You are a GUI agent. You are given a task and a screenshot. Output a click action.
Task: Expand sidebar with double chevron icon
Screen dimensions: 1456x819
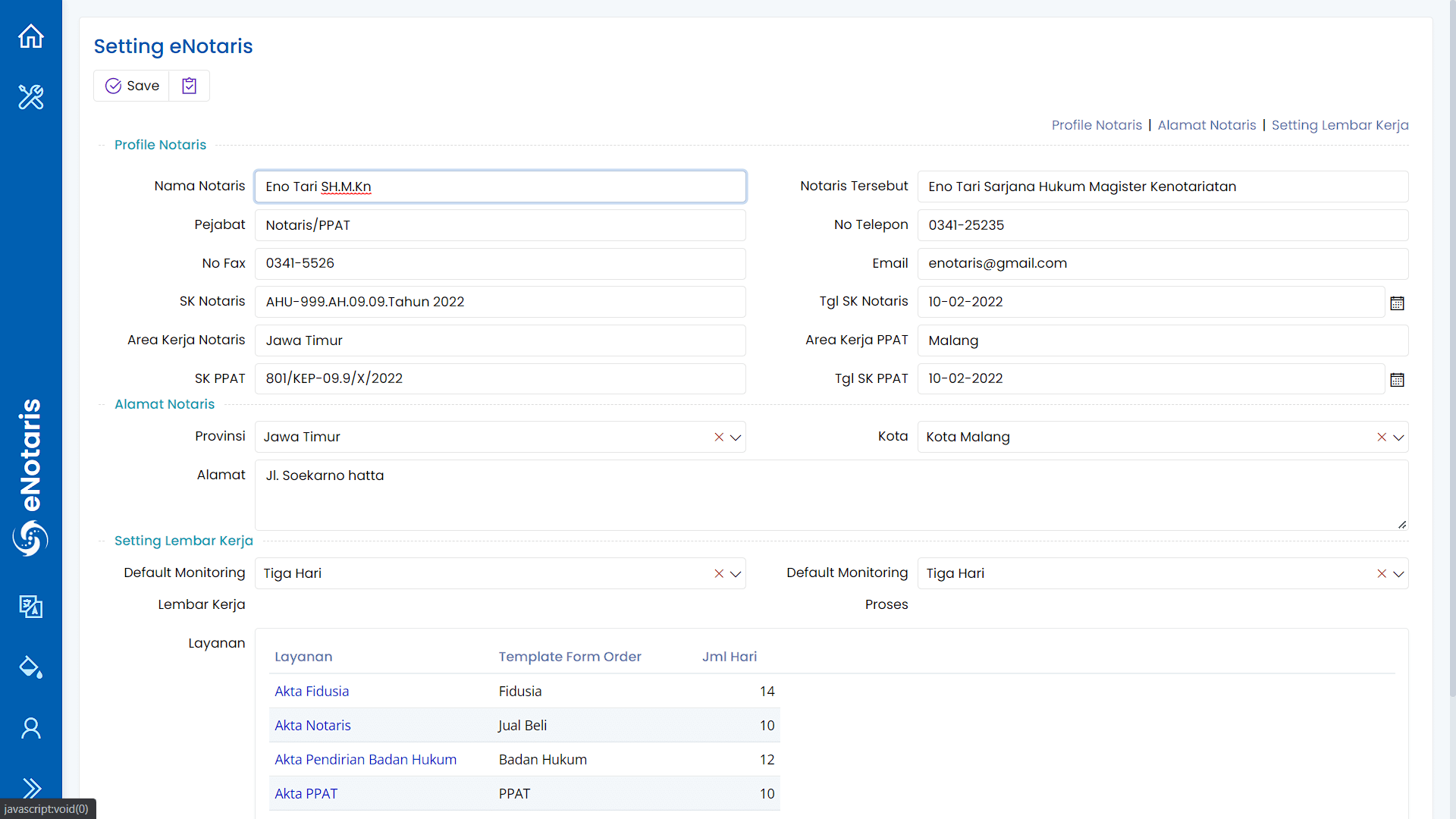(31, 788)
